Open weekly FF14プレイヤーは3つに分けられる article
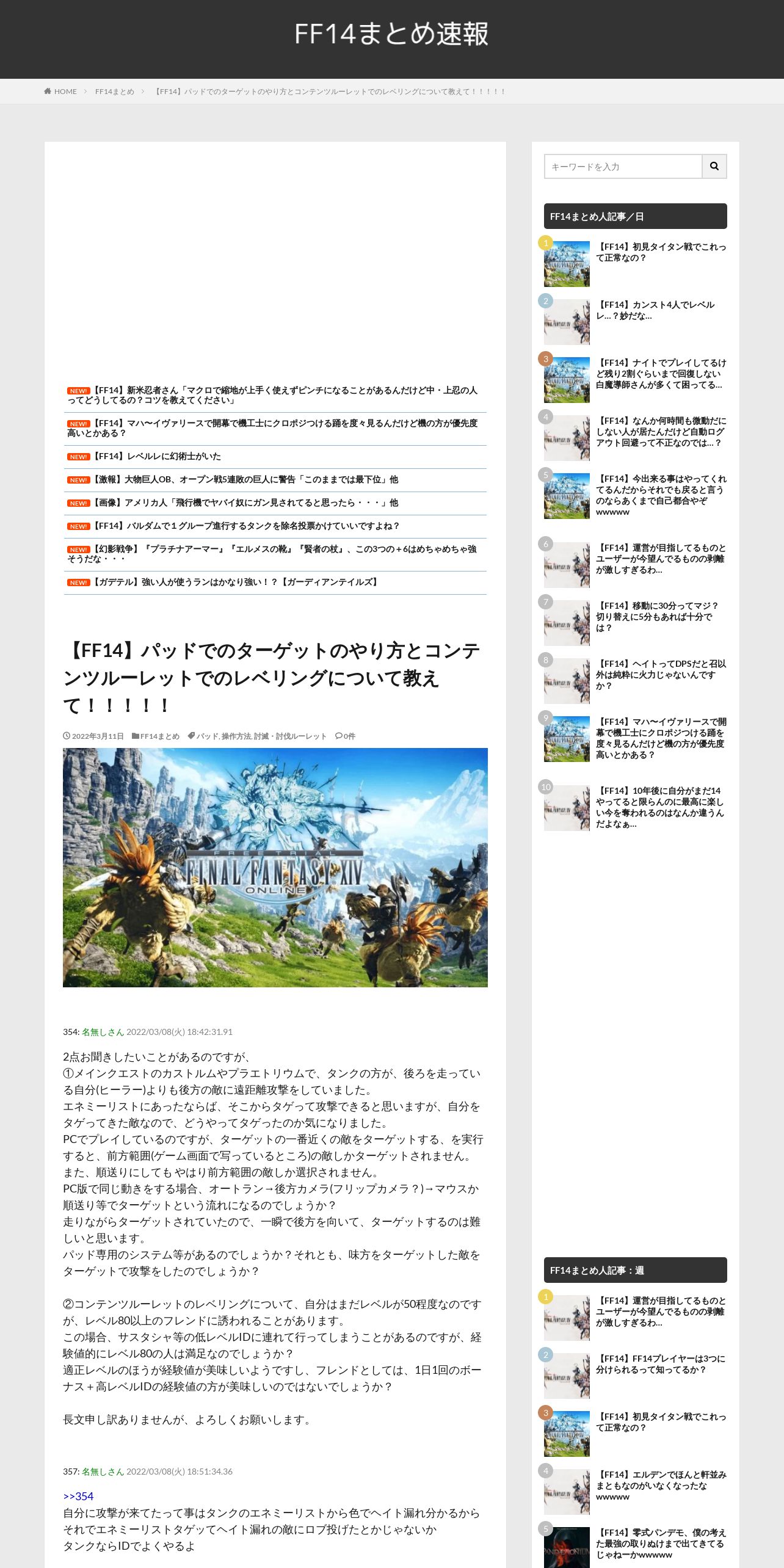 coord(661,1364)
